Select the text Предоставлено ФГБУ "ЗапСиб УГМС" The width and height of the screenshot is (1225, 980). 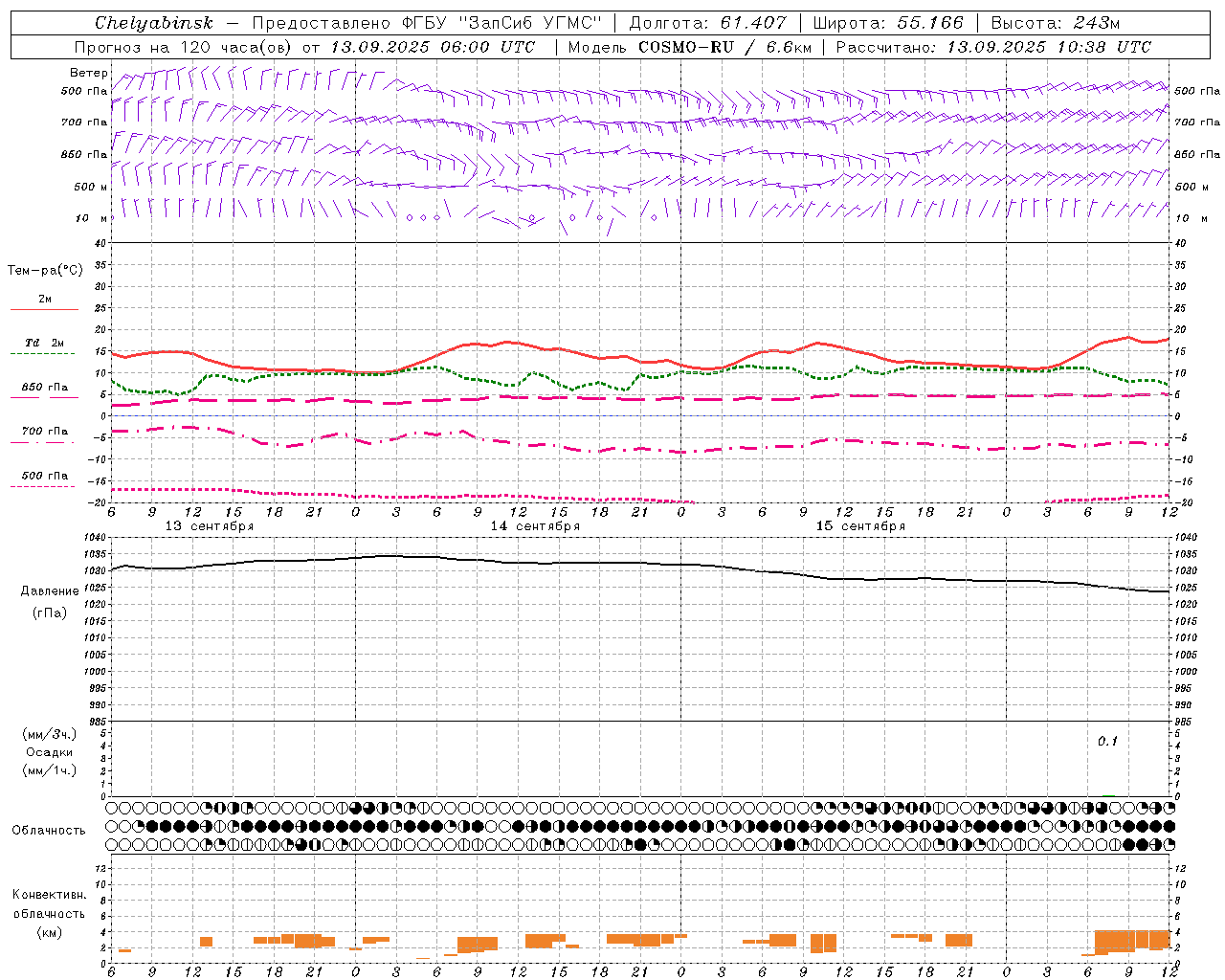tap(426, 23)
